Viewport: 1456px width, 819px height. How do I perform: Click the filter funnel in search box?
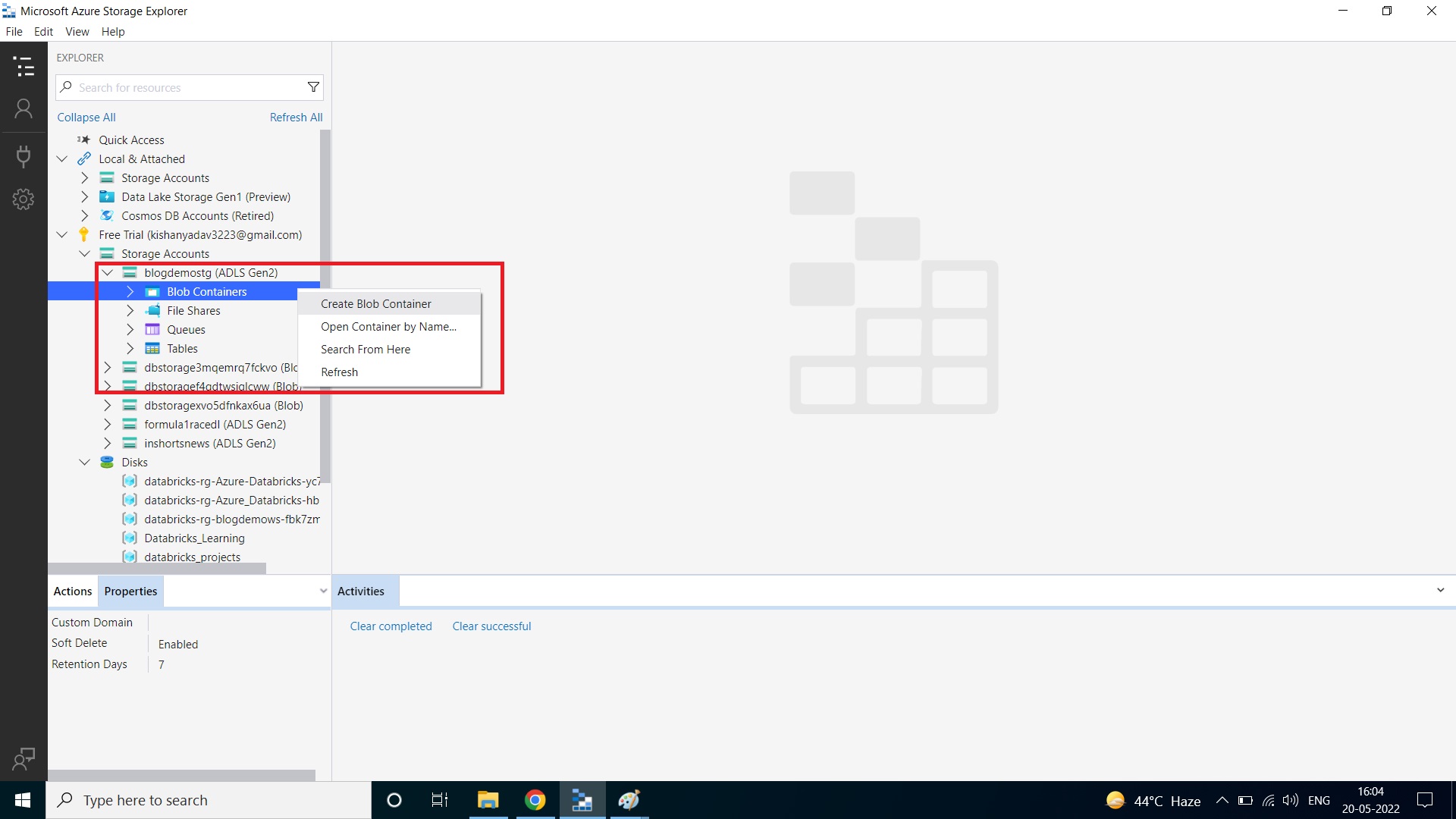point(313,87)
